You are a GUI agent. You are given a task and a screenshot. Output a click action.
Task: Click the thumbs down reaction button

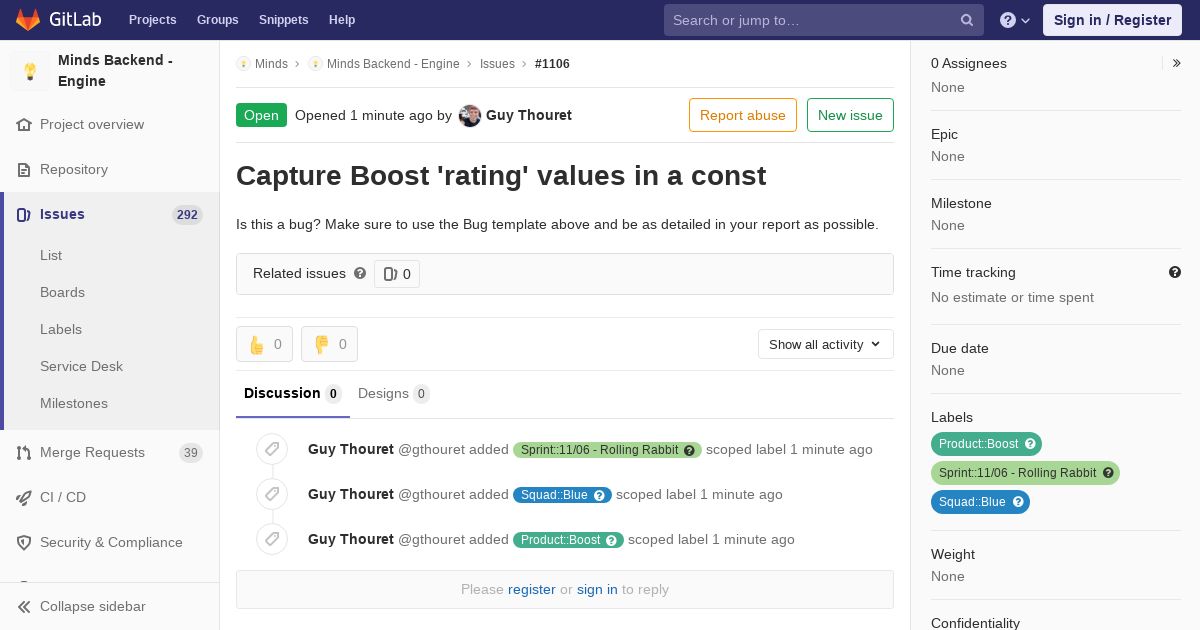pyautogui.click(x=329, y=344)
